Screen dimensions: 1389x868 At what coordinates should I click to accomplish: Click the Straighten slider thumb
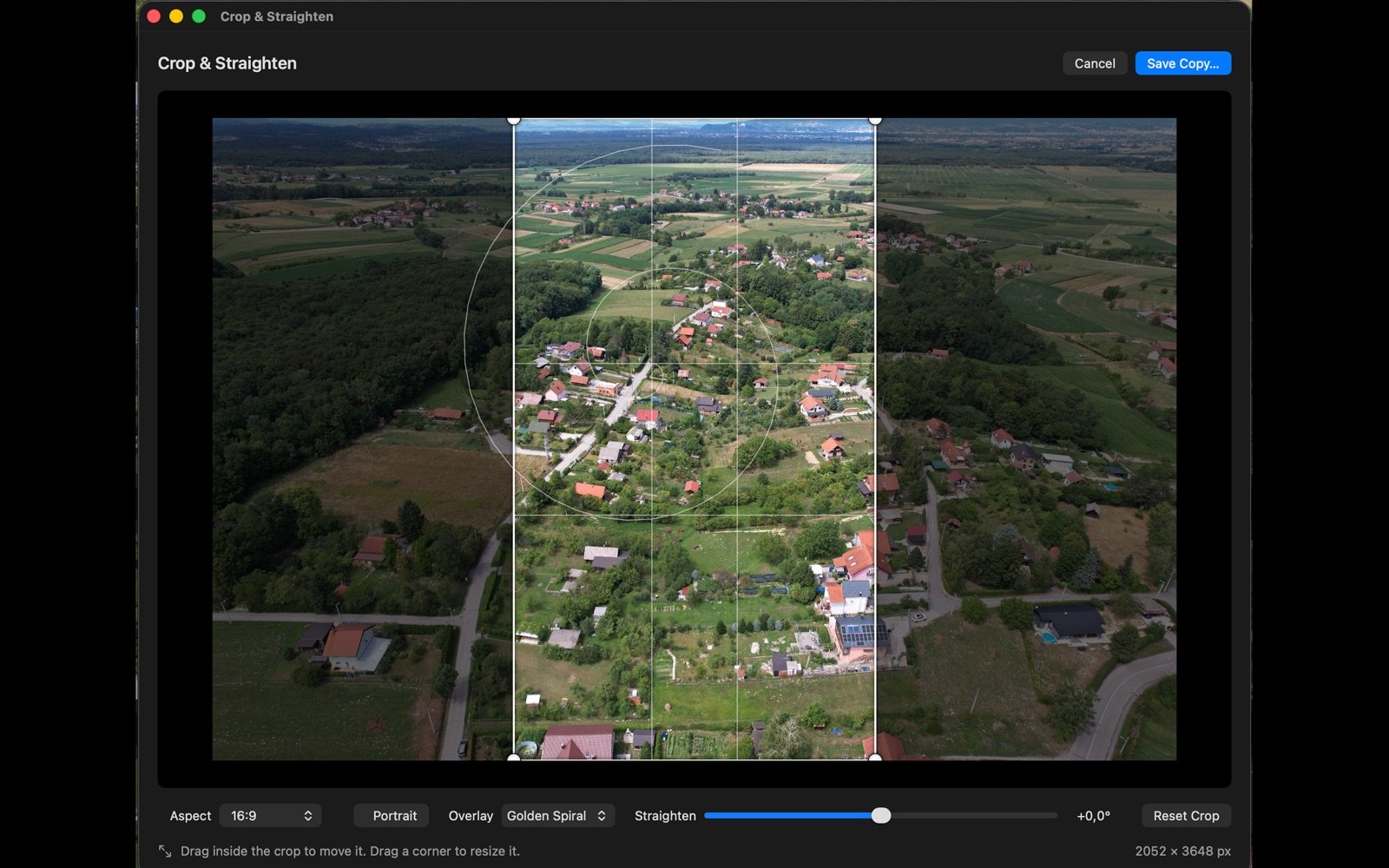pos(881,816)
